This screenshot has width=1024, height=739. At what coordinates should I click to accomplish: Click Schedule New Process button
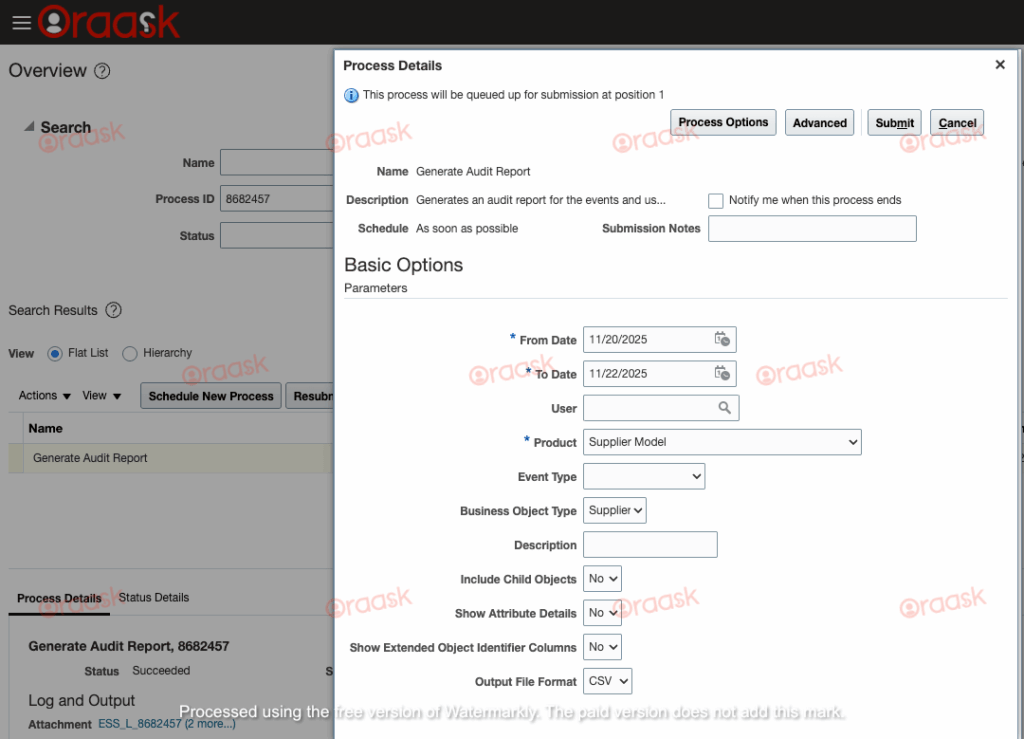pos(211,396)
